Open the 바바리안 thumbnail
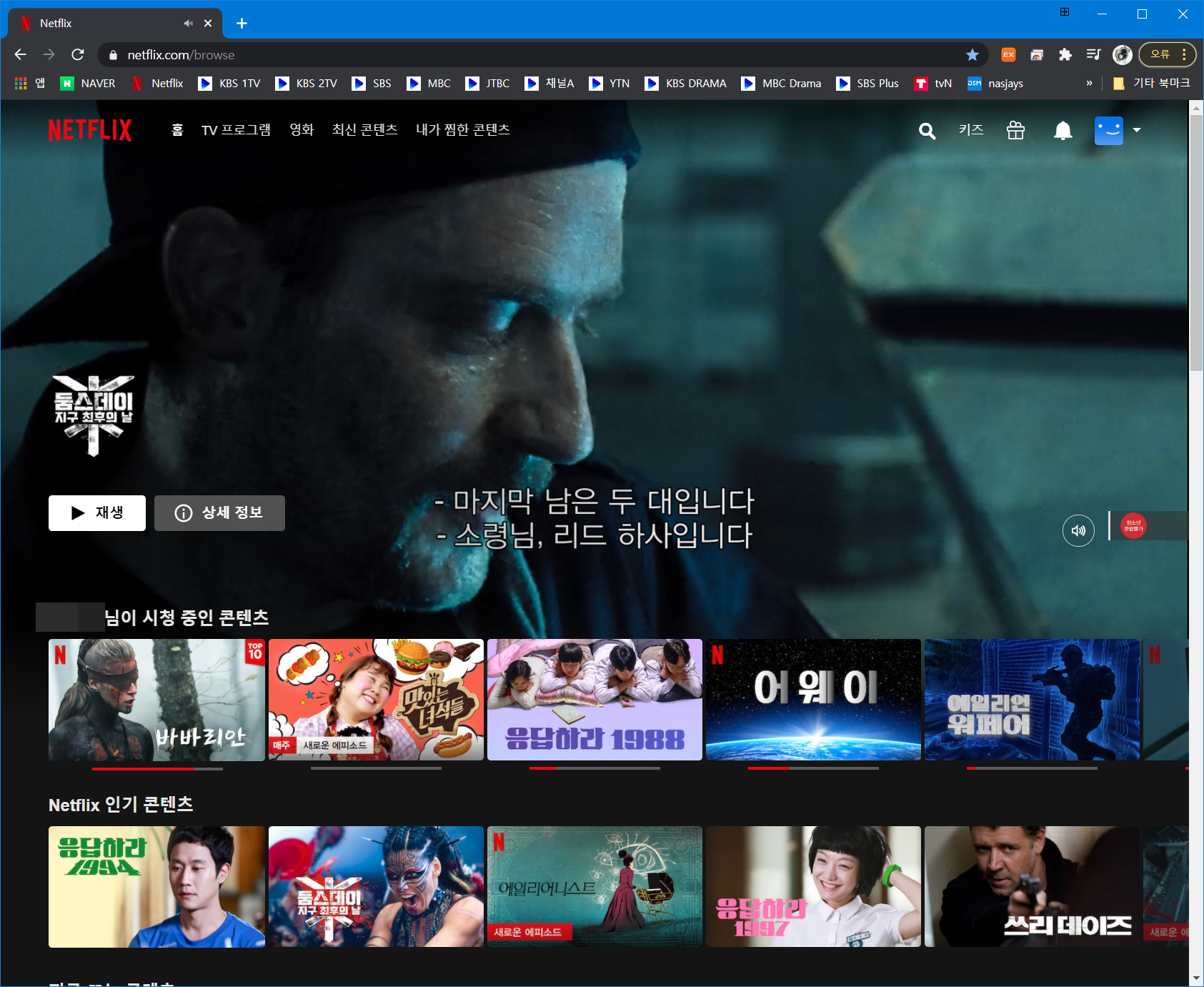The width and height of the screenshot is (1204, 987). (156, 700)
